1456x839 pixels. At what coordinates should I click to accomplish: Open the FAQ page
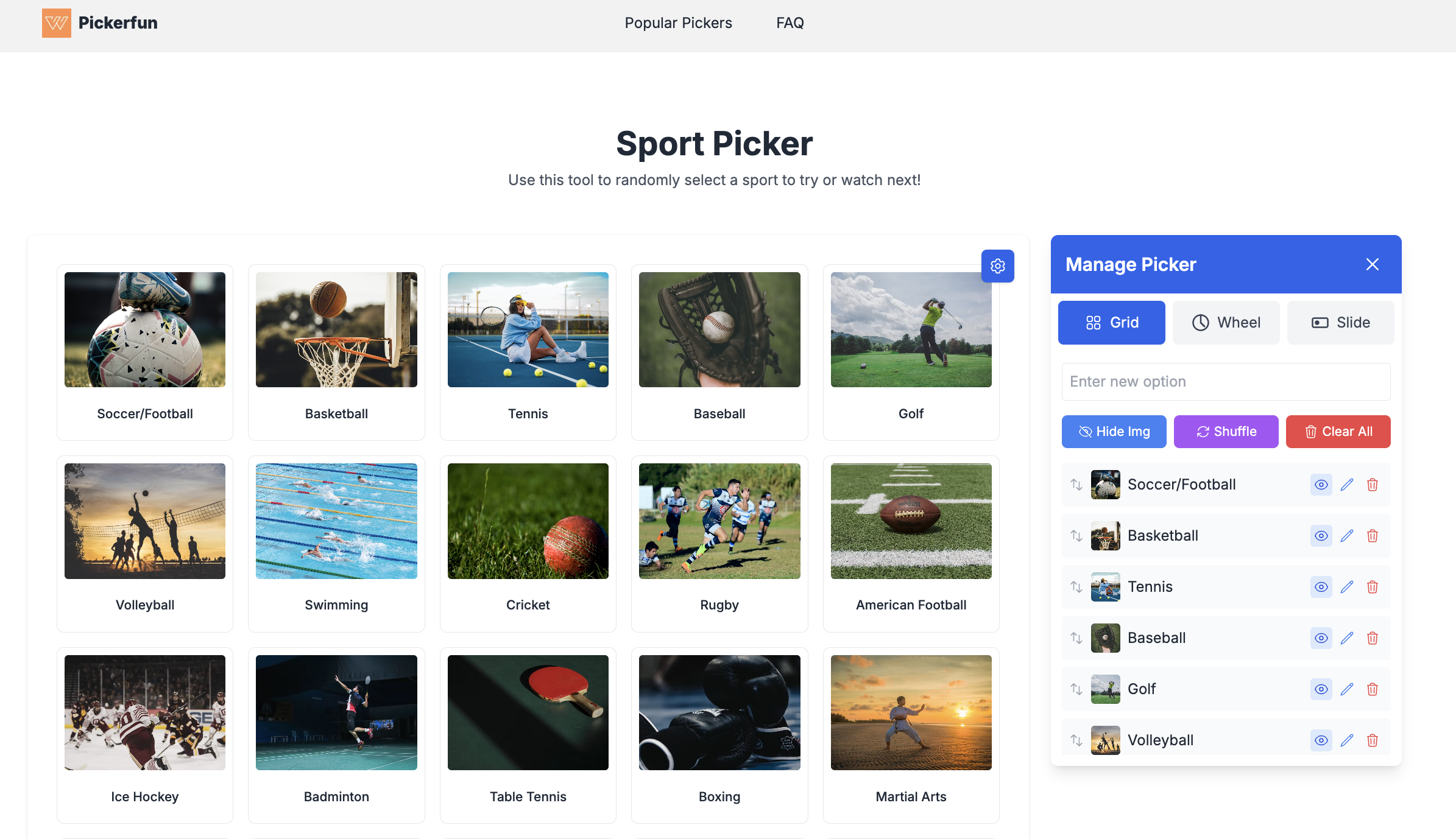790,23
